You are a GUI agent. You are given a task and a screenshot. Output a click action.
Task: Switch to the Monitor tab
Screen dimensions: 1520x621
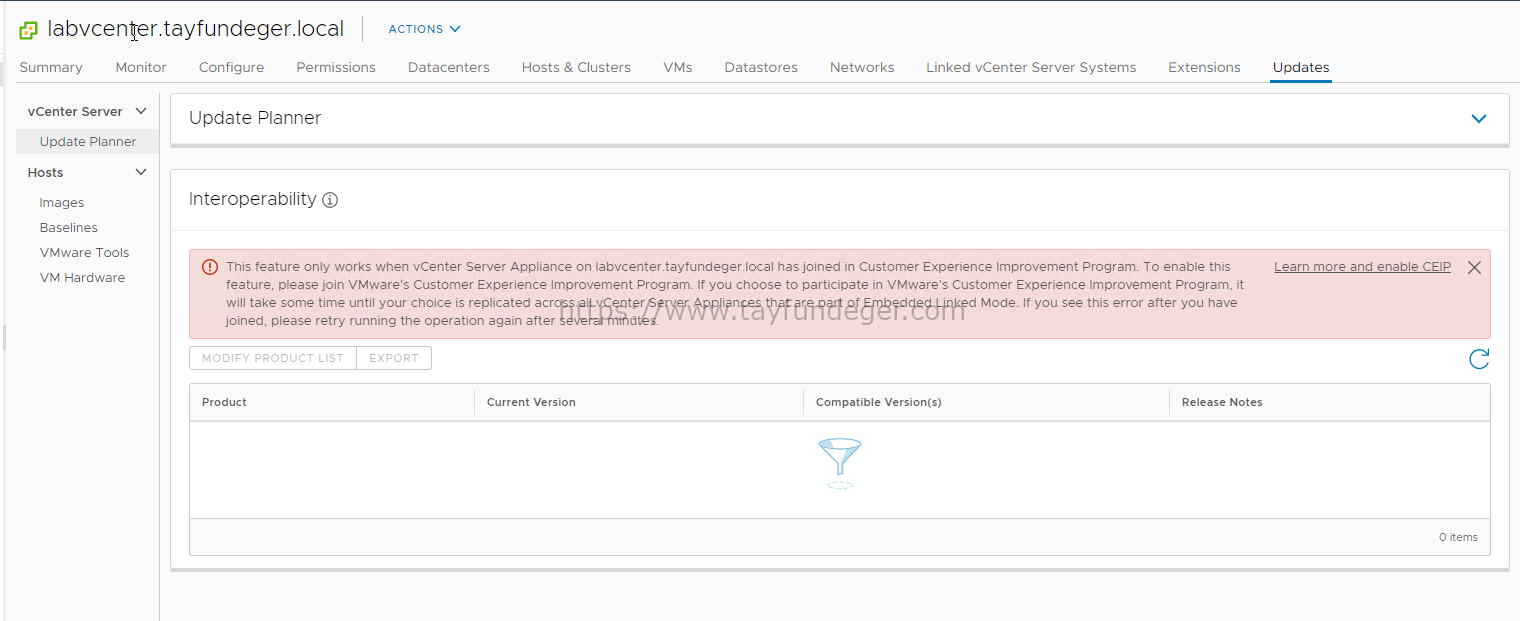pyautogui.click(x=141, y=67)
